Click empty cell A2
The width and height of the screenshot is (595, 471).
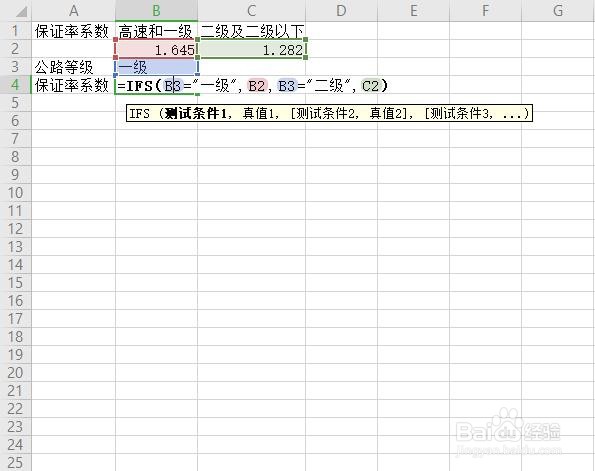click(74, 49)
